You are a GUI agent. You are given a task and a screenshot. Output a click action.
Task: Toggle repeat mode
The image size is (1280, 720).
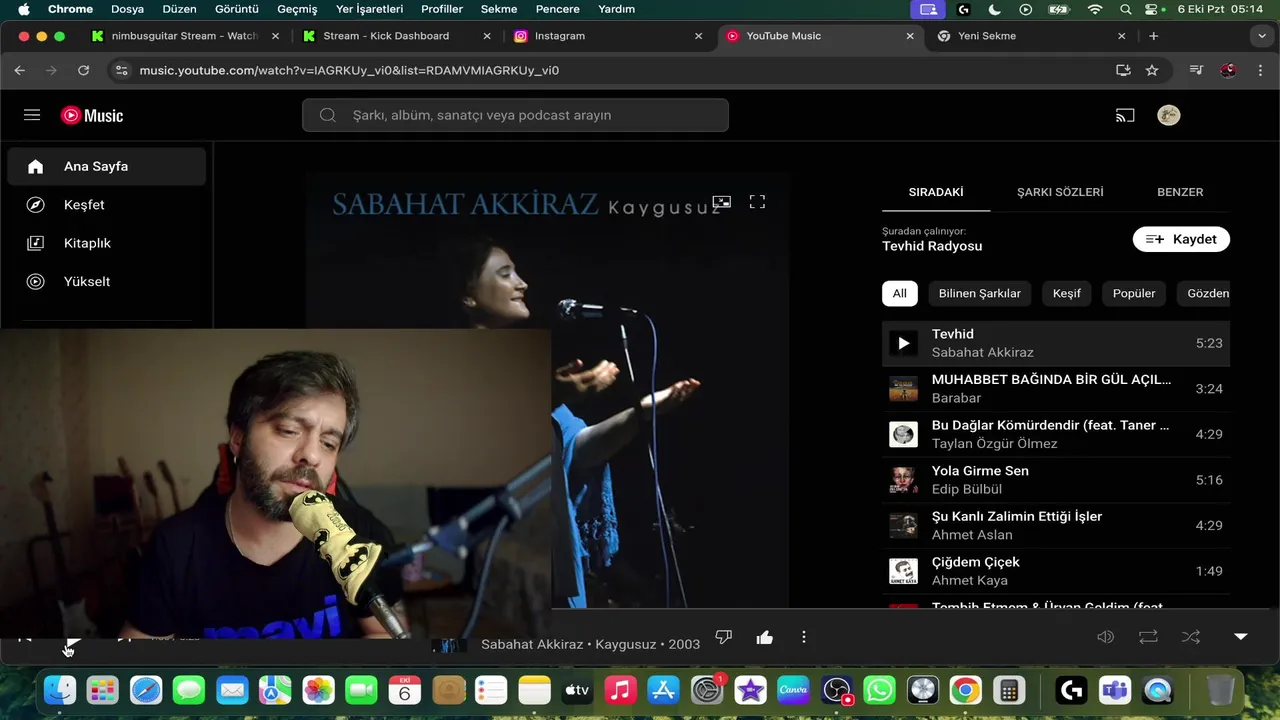[x=1148, y=637]
